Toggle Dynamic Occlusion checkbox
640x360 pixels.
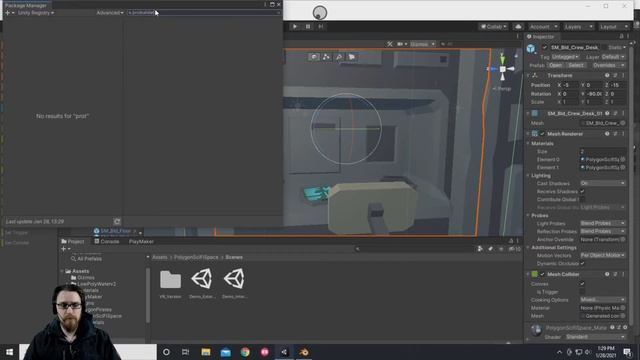tap(582, 264)
